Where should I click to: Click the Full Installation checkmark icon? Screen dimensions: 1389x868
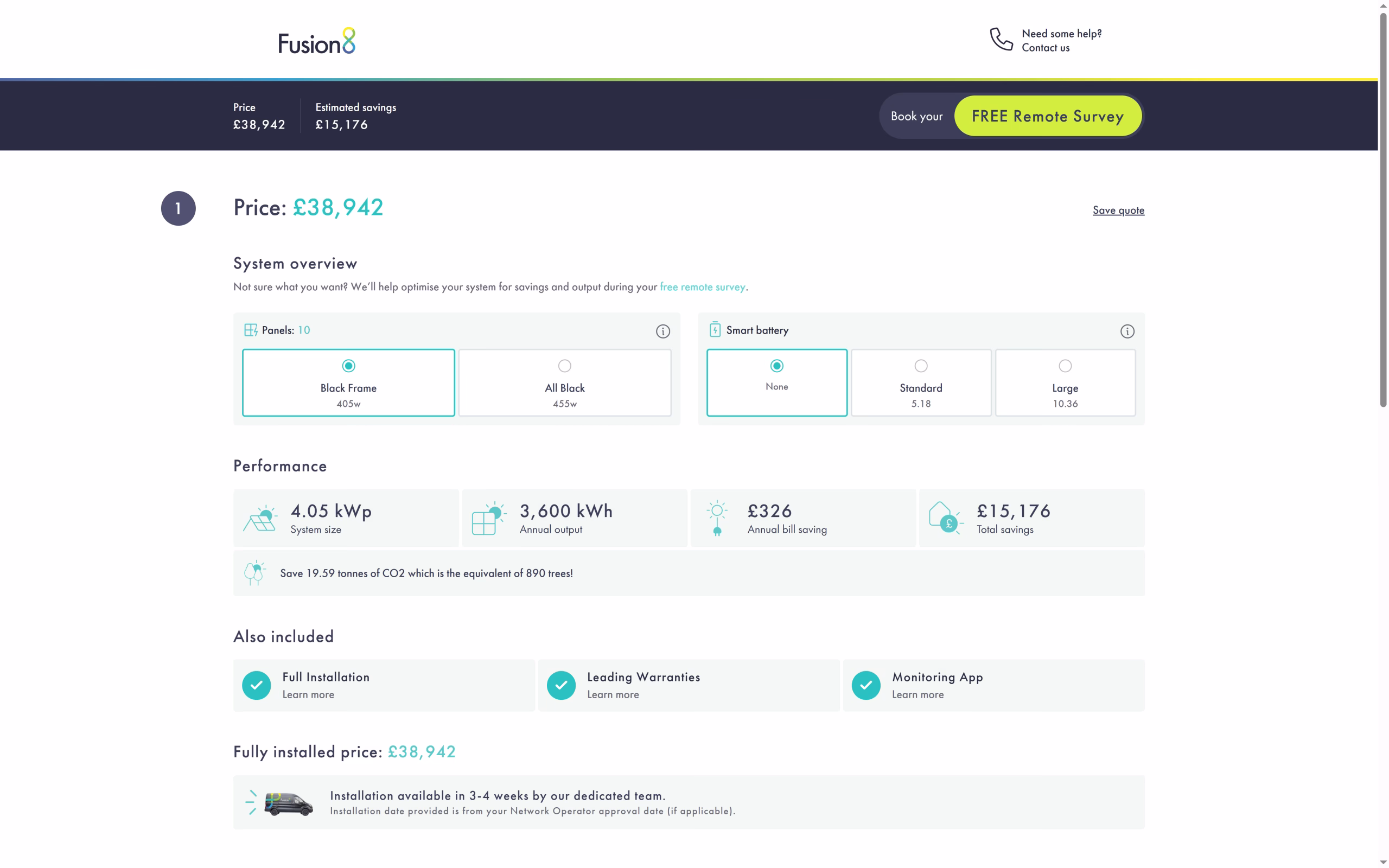point(257,685)
